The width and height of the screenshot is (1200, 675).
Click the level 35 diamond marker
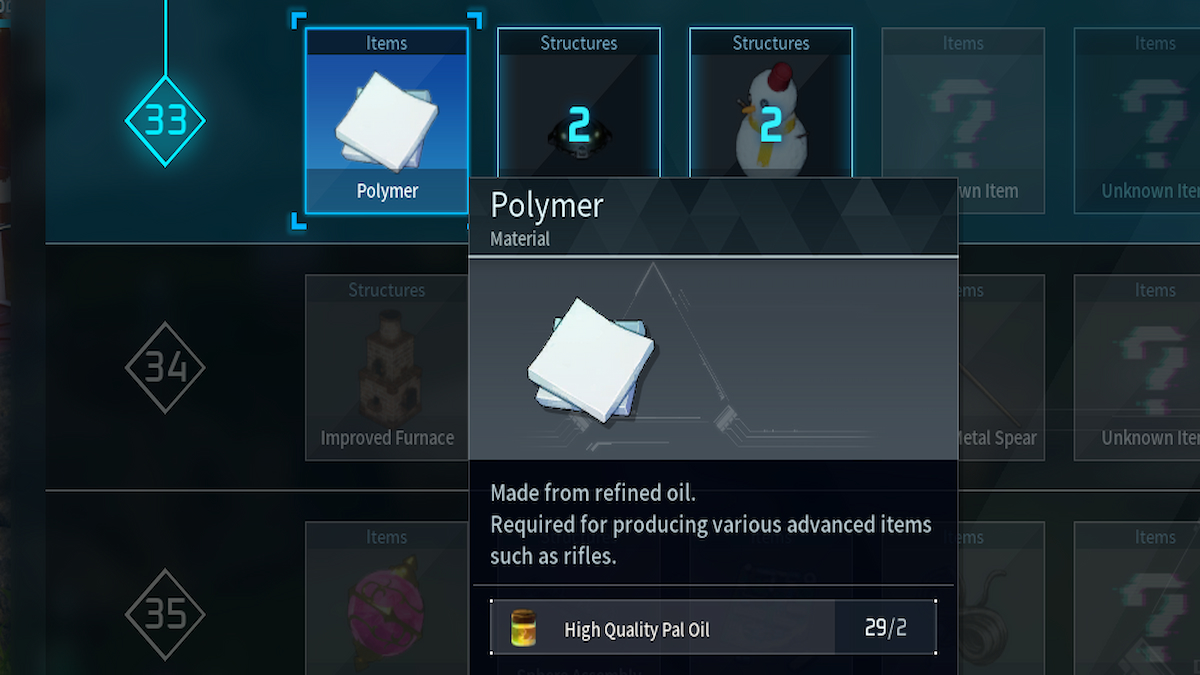165,614
